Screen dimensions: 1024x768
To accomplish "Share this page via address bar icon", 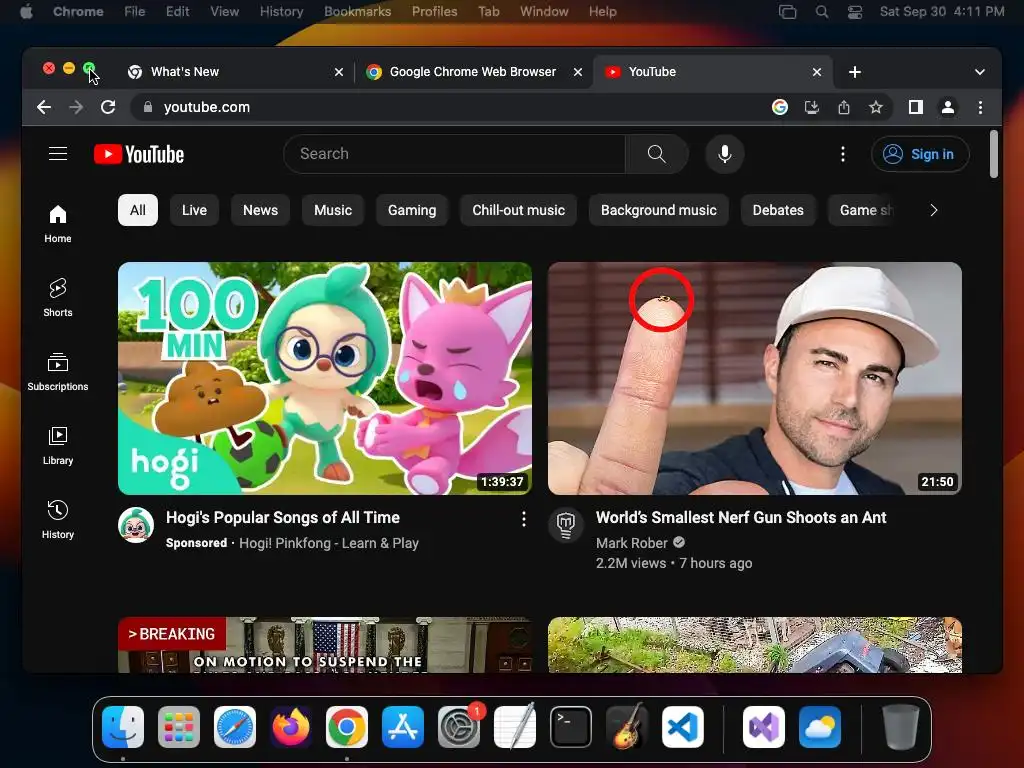I will click(x=844, y=107).
